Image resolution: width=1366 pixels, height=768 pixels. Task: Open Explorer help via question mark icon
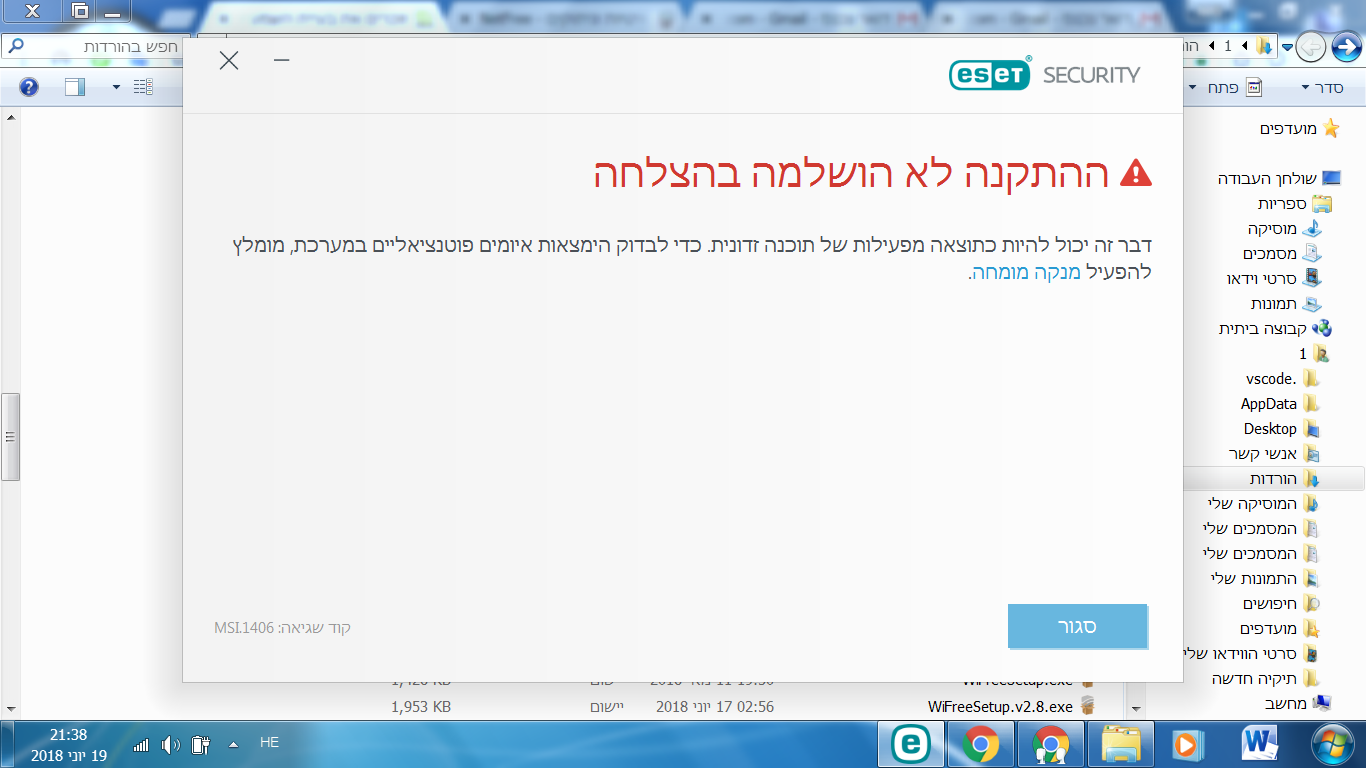(x=29, y=87)
